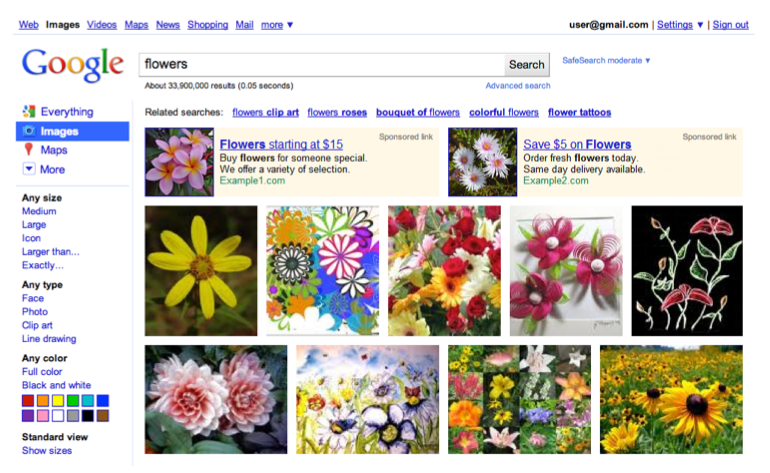Screen dimensions: 770x473
Task: Select Maps in the sidebar
Action: pyautogui.click(x=54, y=150)
